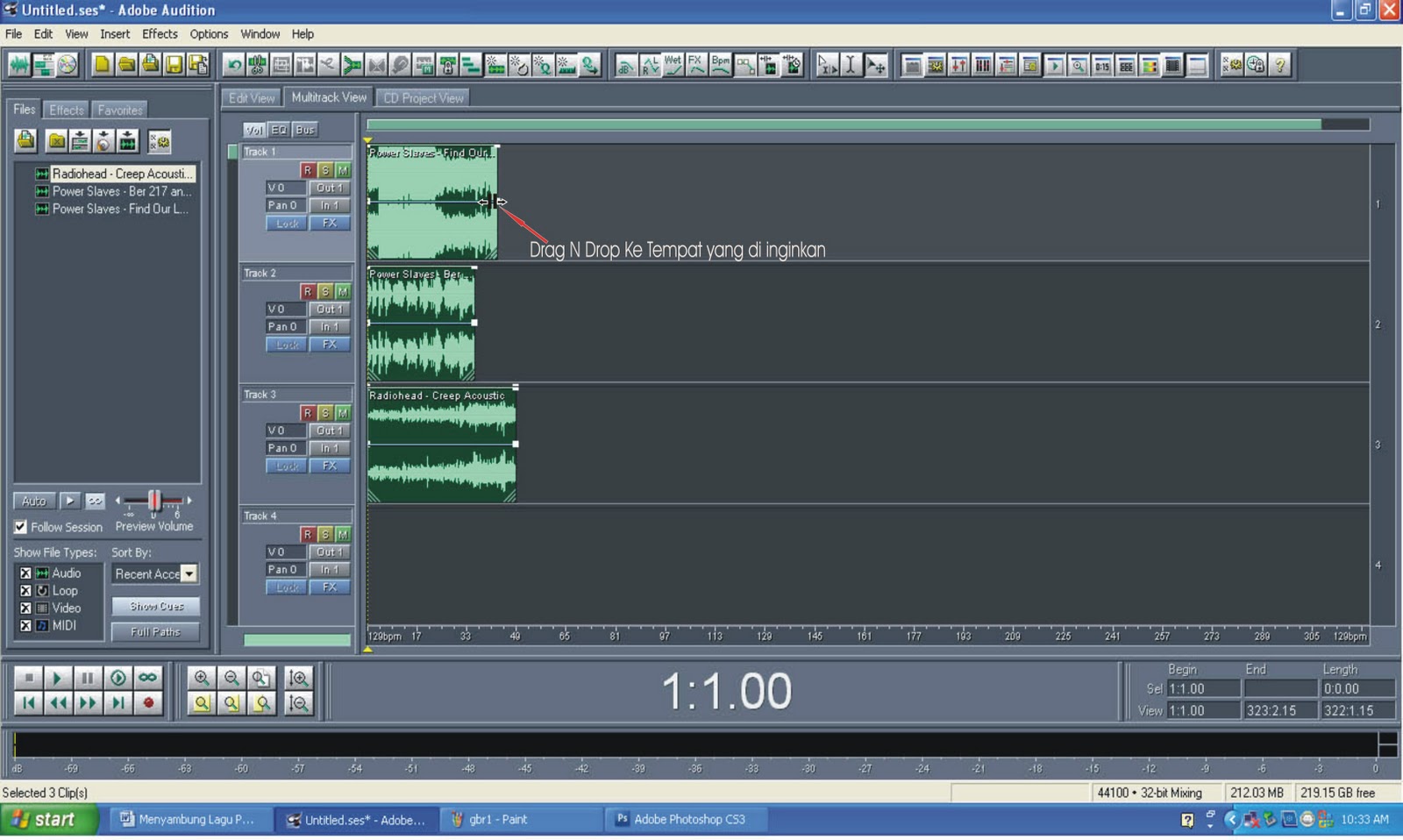This screenshot has width=1403, height=840.
Task: Click the In 1 input selector on Track 3
Action: [x=330, y=448]
